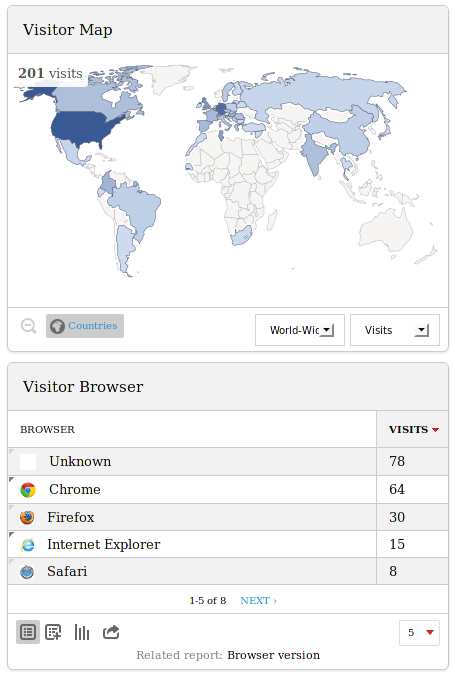Click the BROWSER column header

coord(47,429)
